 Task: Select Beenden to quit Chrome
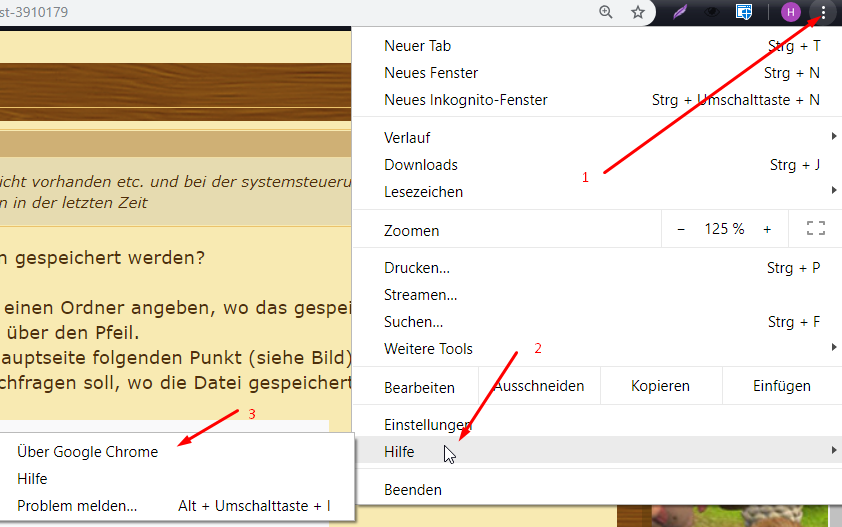pyautogui.click(x=413, y=490)
